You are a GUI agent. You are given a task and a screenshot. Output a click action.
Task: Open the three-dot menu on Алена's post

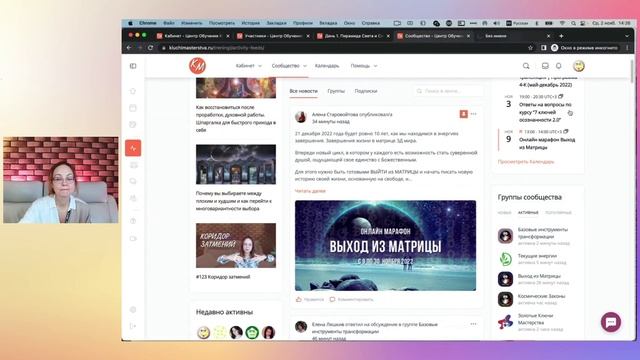coord(473,114)
